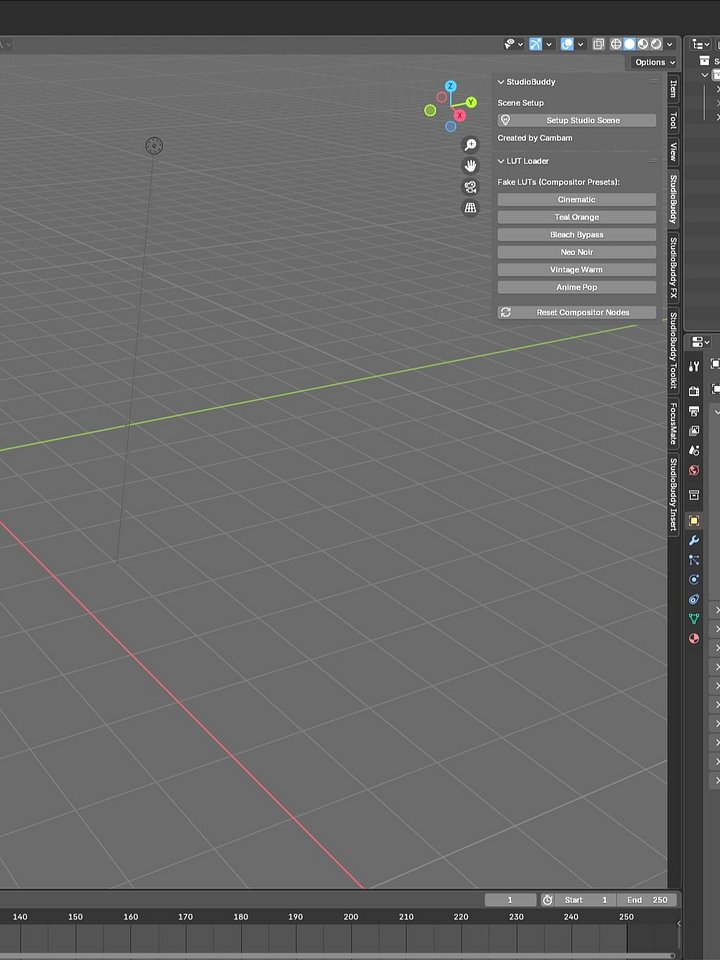Viewport: 720px width, 960px height.
Task: Apply the Teal Orange LUT preset
Action: 577,217
